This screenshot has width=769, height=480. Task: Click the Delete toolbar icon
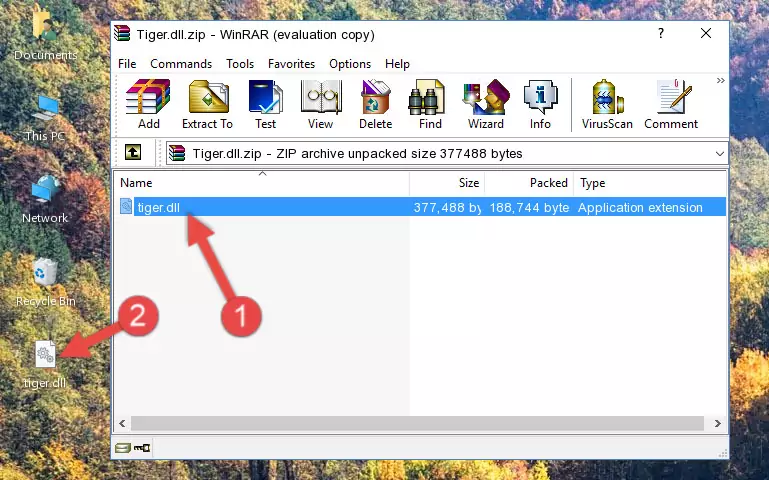[x=375, y=104]
